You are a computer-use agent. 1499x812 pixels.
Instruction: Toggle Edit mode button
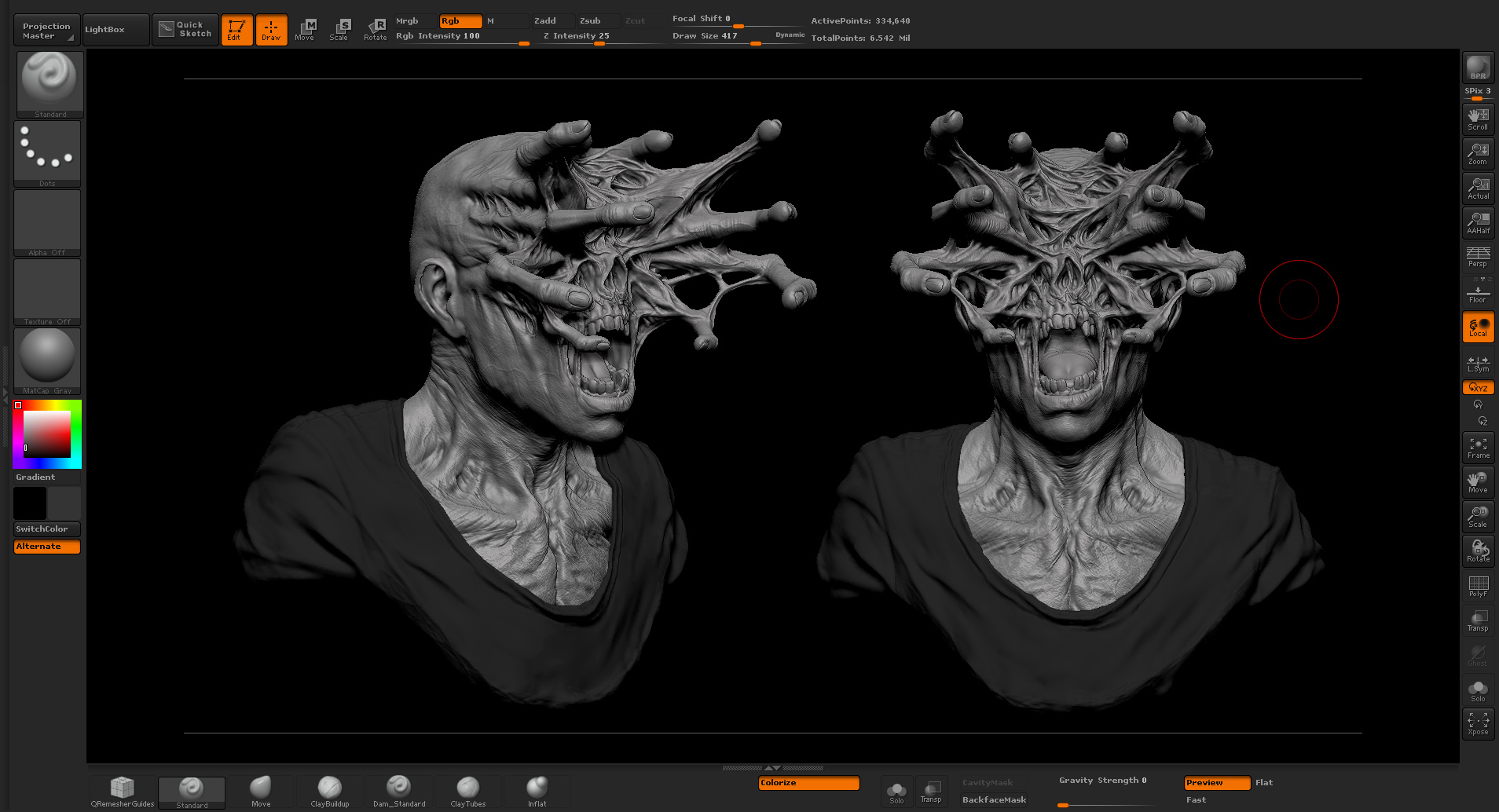(236, 30)
